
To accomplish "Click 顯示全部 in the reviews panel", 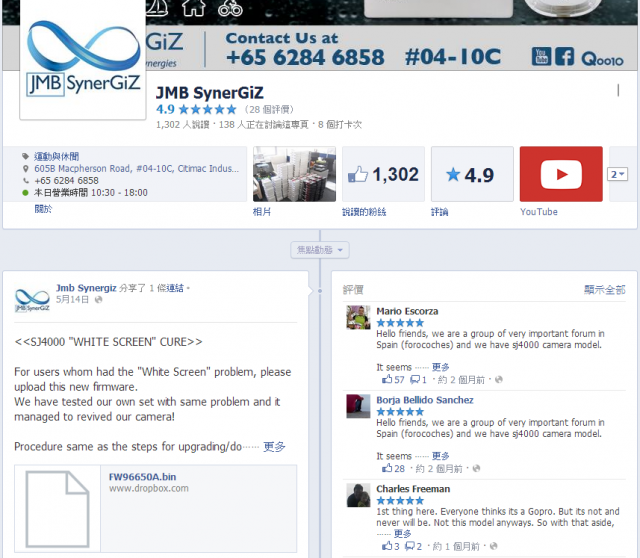I will point(604,289).
